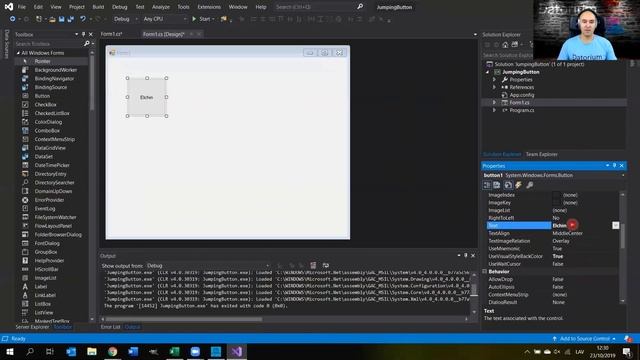Viewport: 640px width, 360px height.
Task: Expand the References node in Solution Explorer
Action: coord(494,87)
